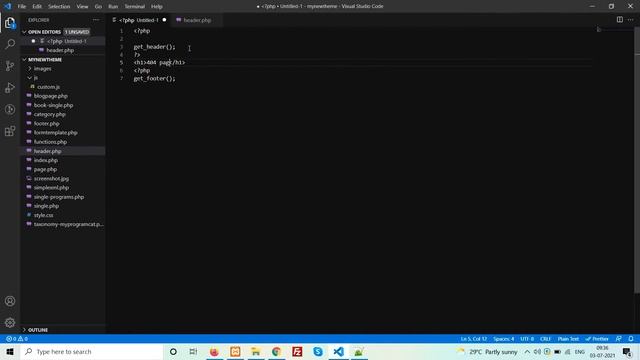This screenshot has height=360, width=640.
Task: Click the Prettier status bar item
Action: (597, 339)
